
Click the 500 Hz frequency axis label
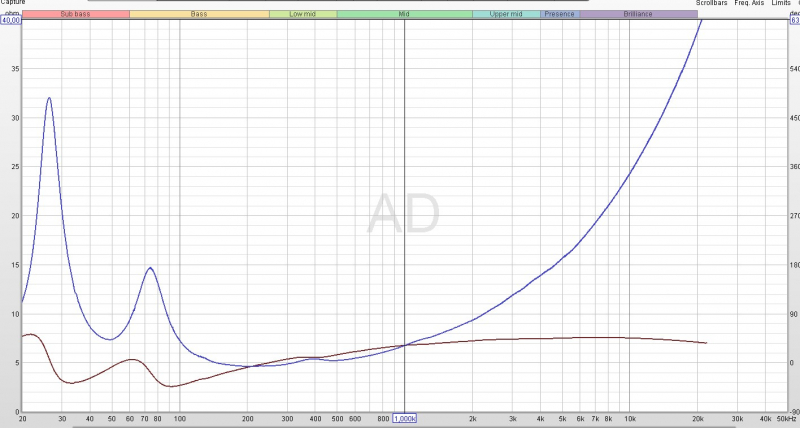(x=337, y=419)
